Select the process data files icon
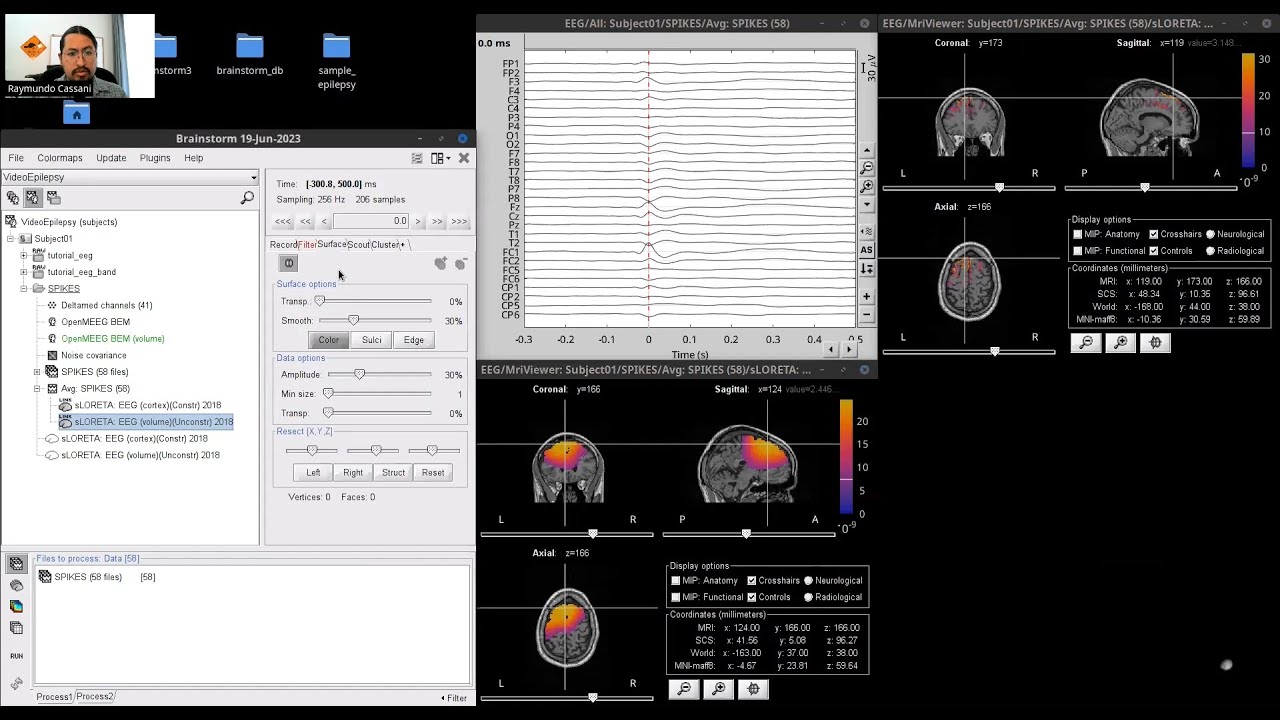The width and height of the screenshot is (1280, 720). (x=16, y=565)
